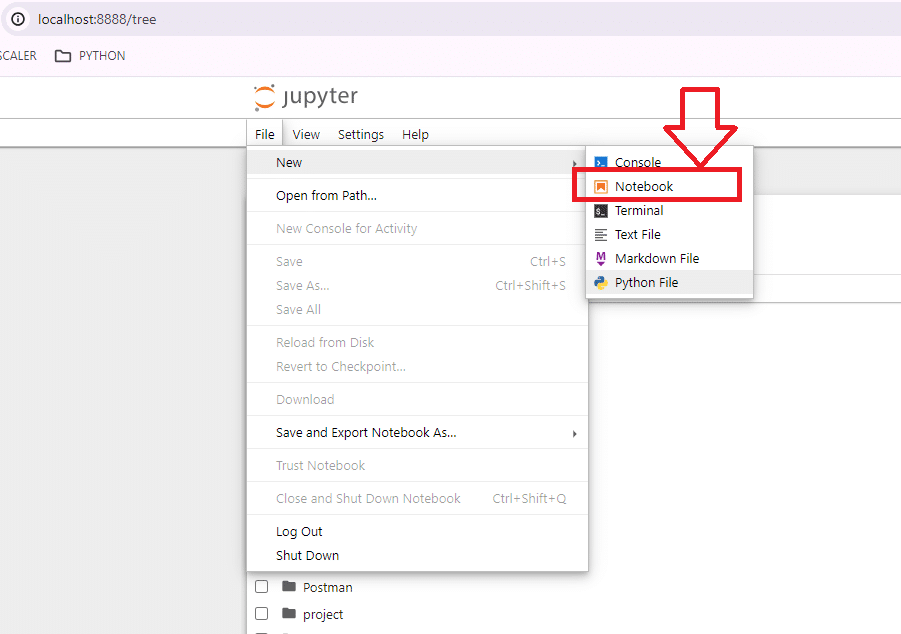Click greyed Reload from Disk entry

pos(417,343)
